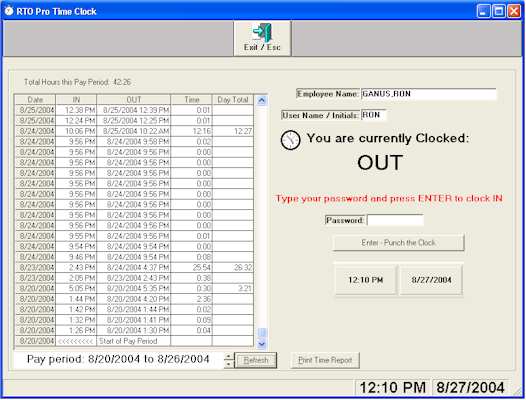
Task: Click the analog clock icon beside Clocked status
Action: tap(291, 140)
